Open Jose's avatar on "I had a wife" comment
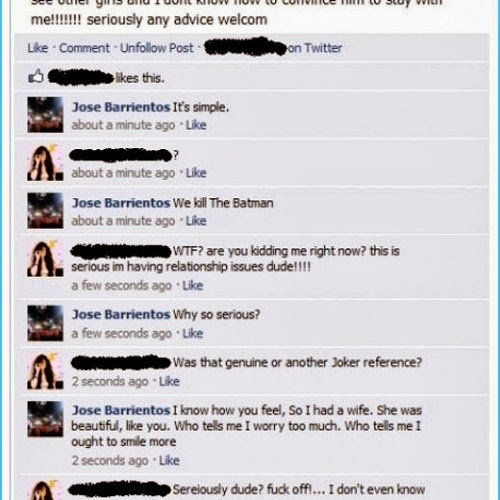 tap(45, 419)
